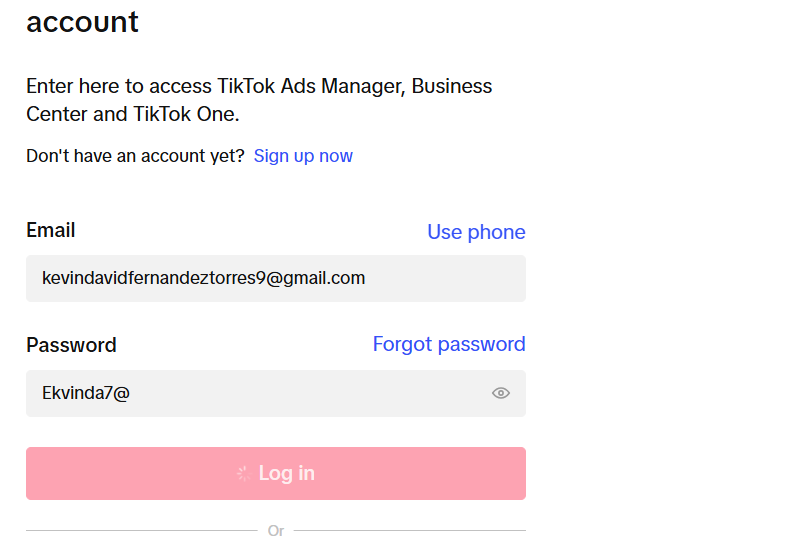Focus the Password input field

276,394
